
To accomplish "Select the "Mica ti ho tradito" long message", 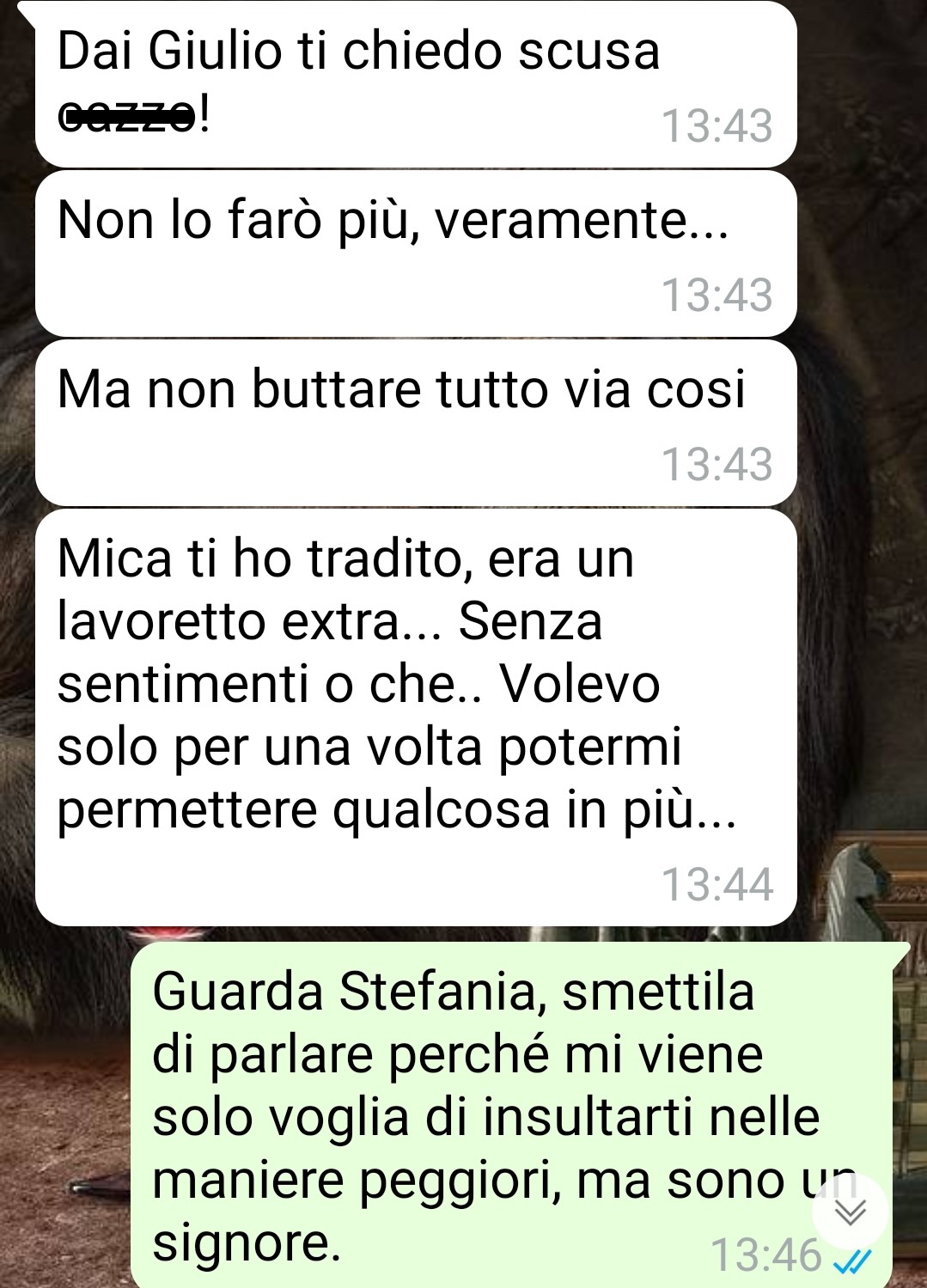I will pyautogui.click(x=416, y=717).
